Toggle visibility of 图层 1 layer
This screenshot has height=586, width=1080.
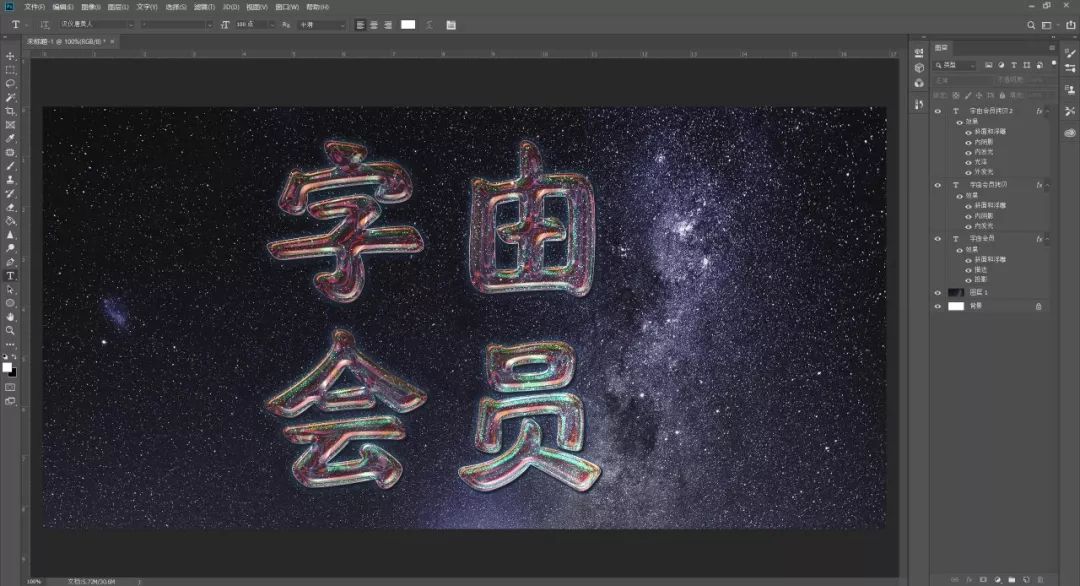tap(938, 292)
